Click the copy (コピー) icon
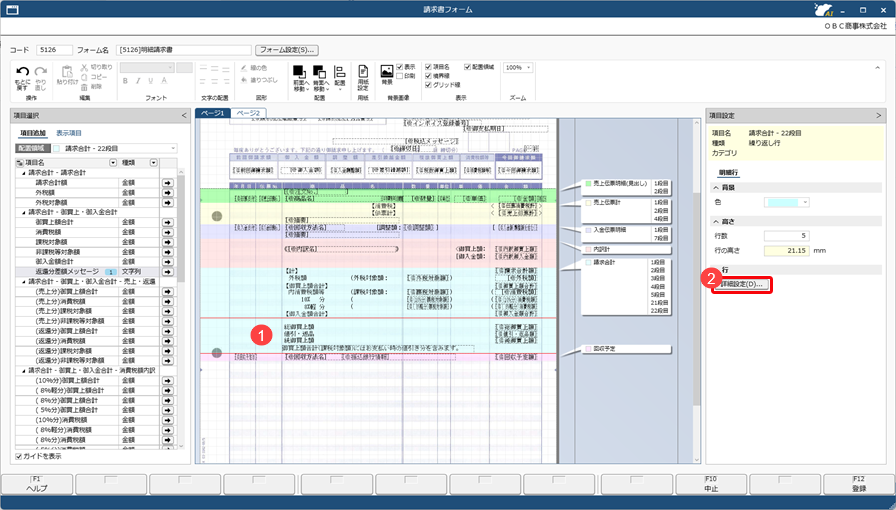The image size is (896, 510). pos(84,77)
